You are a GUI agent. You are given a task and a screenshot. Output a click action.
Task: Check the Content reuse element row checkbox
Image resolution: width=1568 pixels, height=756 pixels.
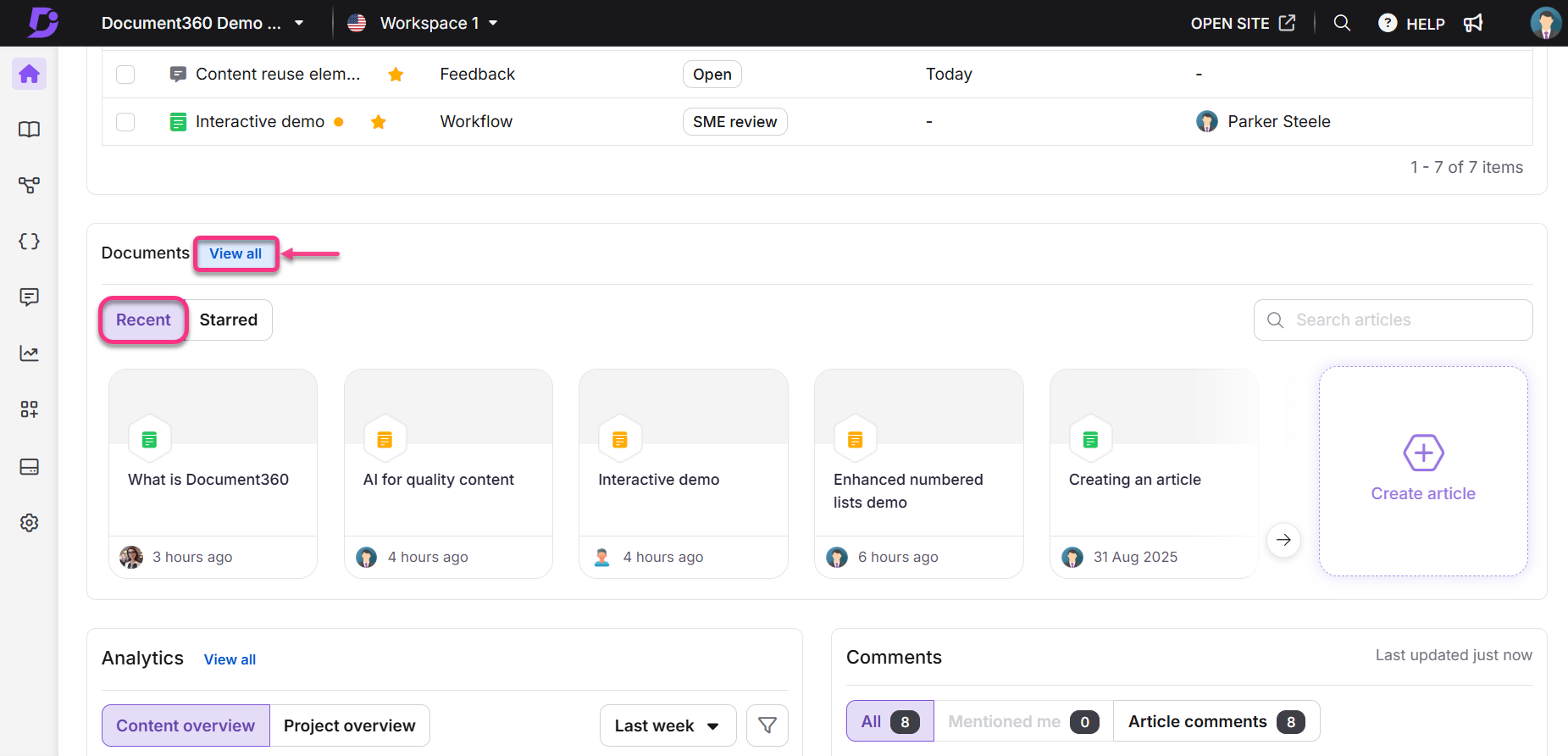coord(125,75)
